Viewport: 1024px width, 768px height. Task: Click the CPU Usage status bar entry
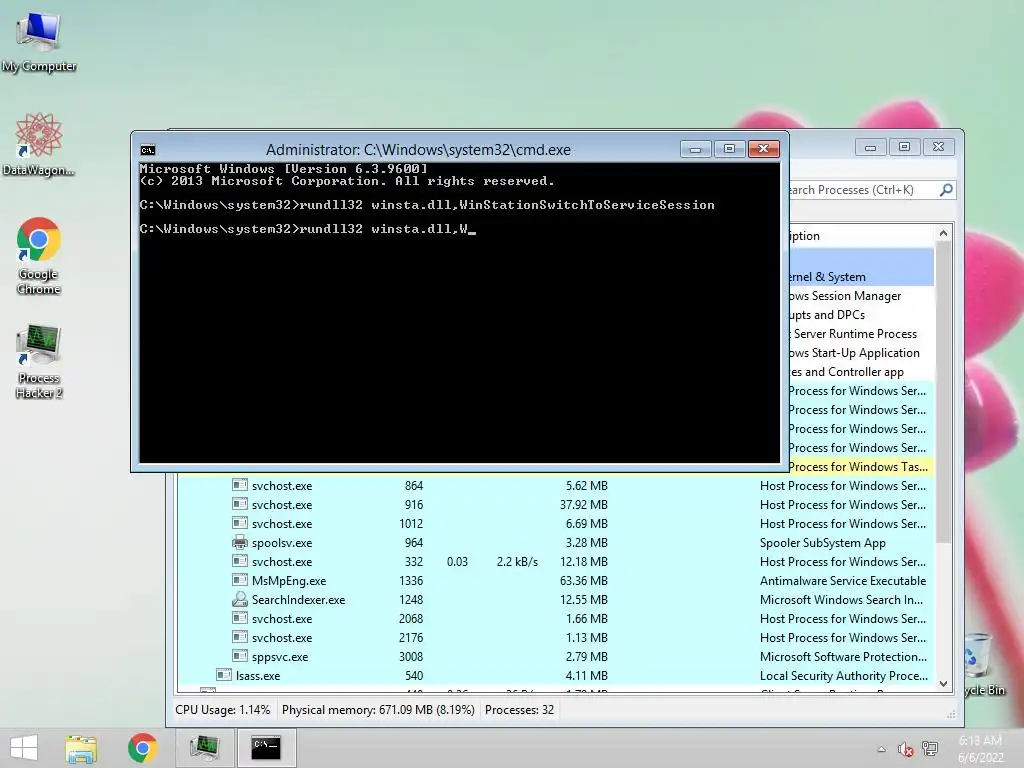223,710
